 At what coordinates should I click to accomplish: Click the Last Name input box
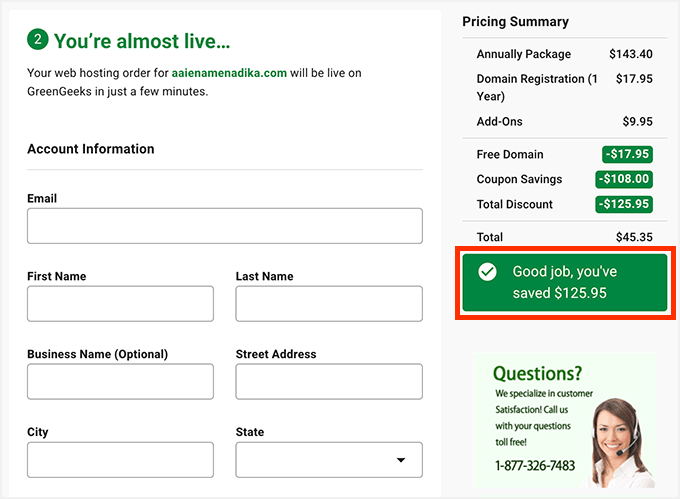click(x=329, y=304)
